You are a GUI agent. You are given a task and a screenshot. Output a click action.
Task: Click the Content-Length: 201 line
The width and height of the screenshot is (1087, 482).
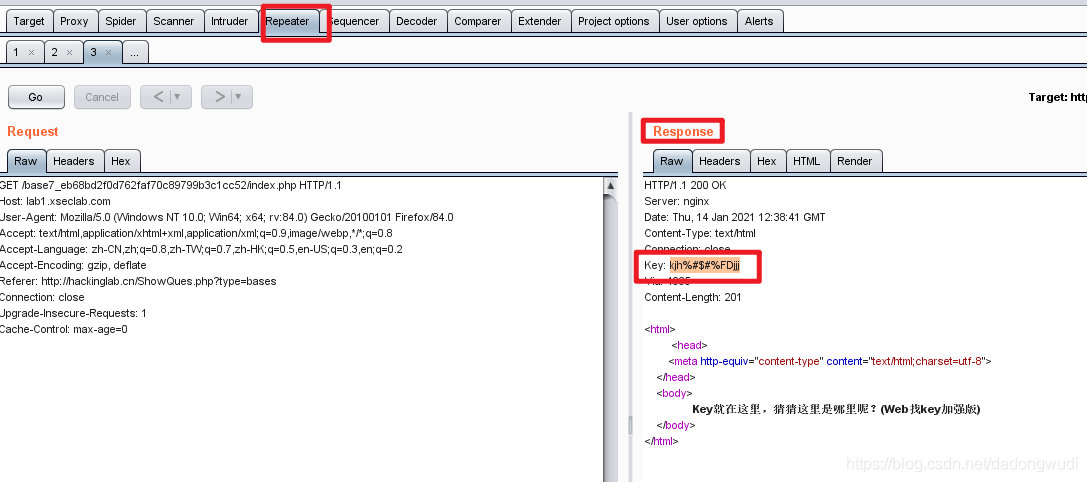693,297
